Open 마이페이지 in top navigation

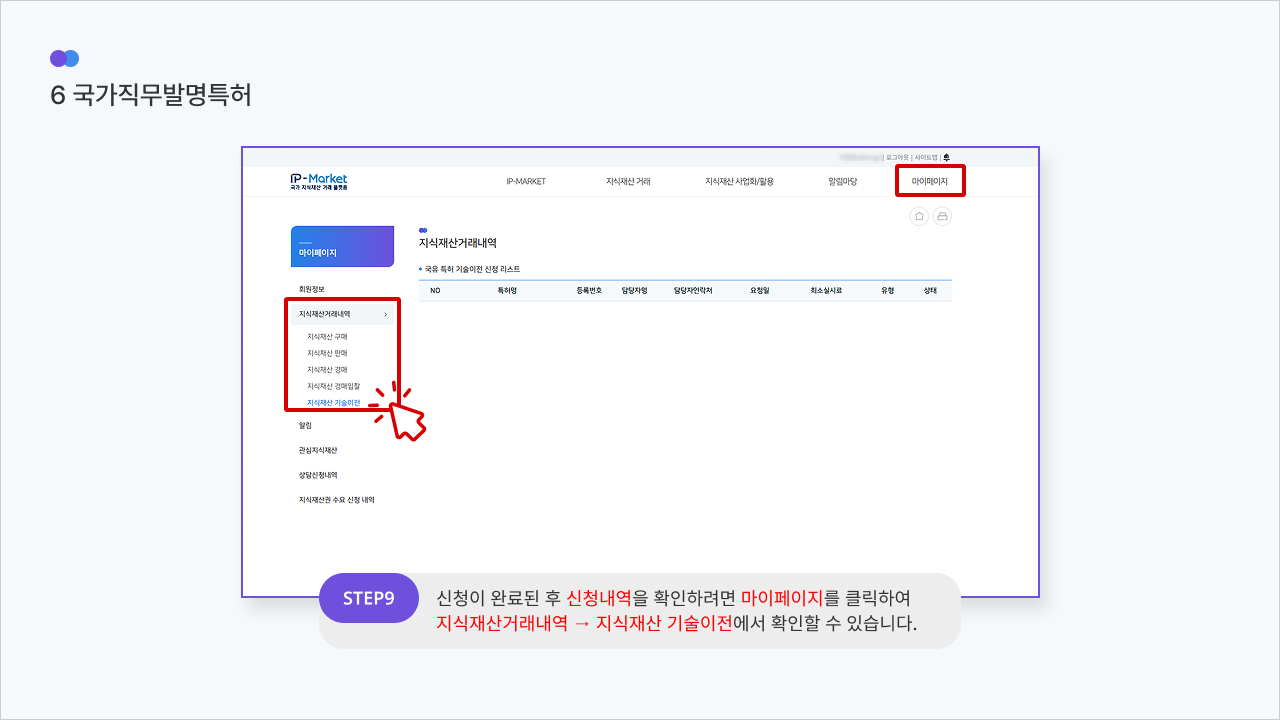click(x=929, y=181)
